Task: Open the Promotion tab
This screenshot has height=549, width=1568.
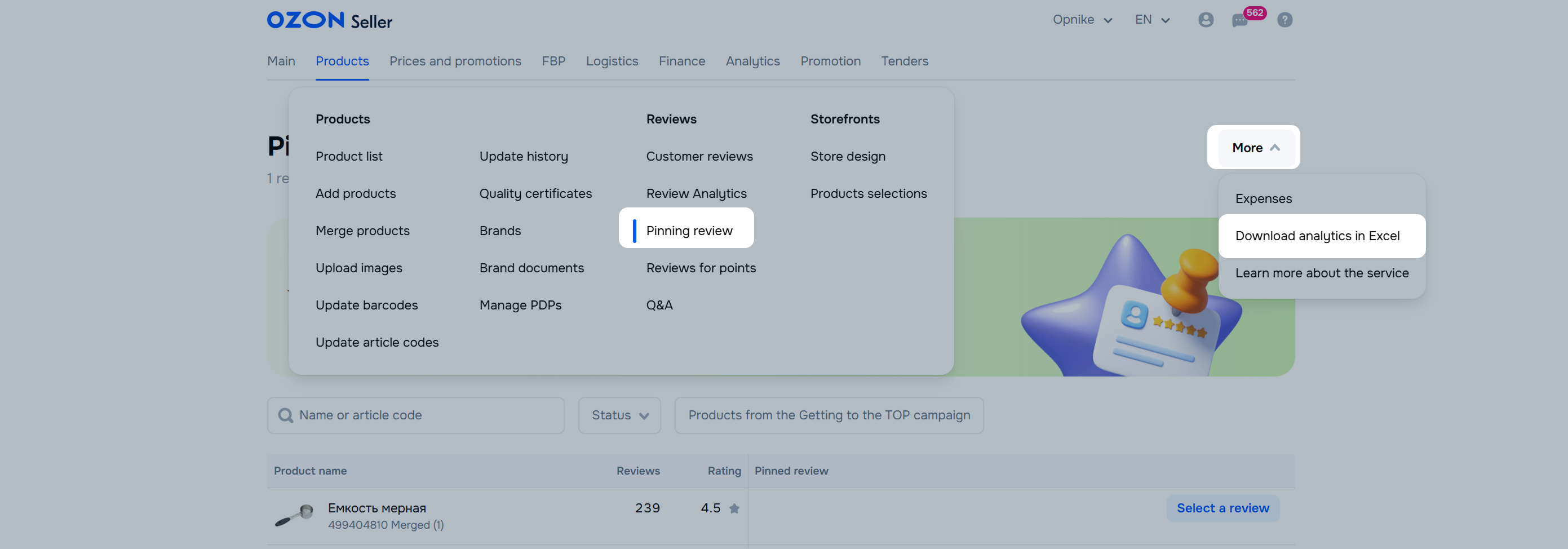Action: click(x=830, y=61)
